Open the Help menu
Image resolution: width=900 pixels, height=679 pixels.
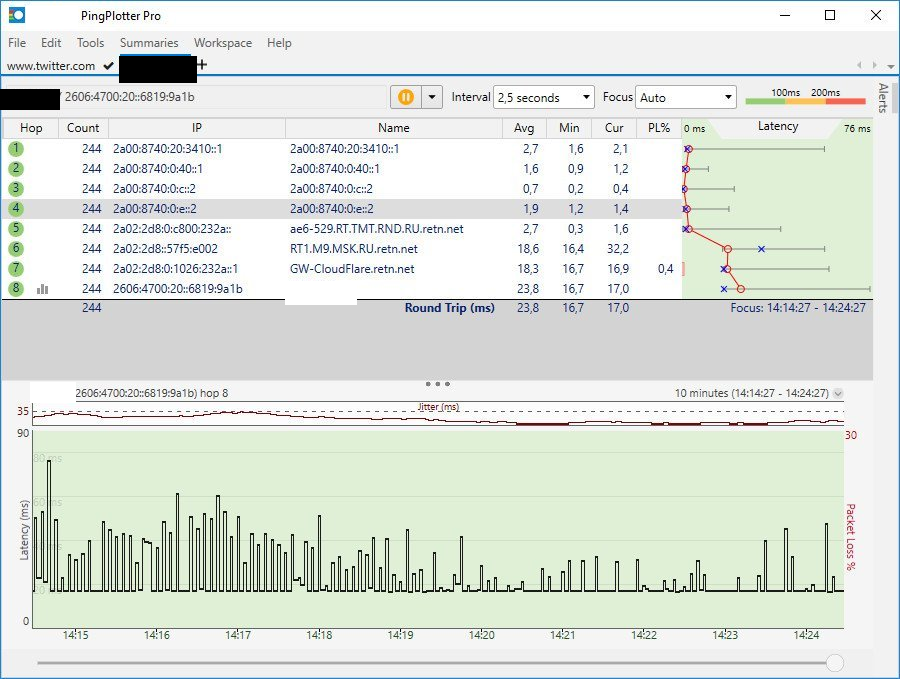click(x=279, y=43)
